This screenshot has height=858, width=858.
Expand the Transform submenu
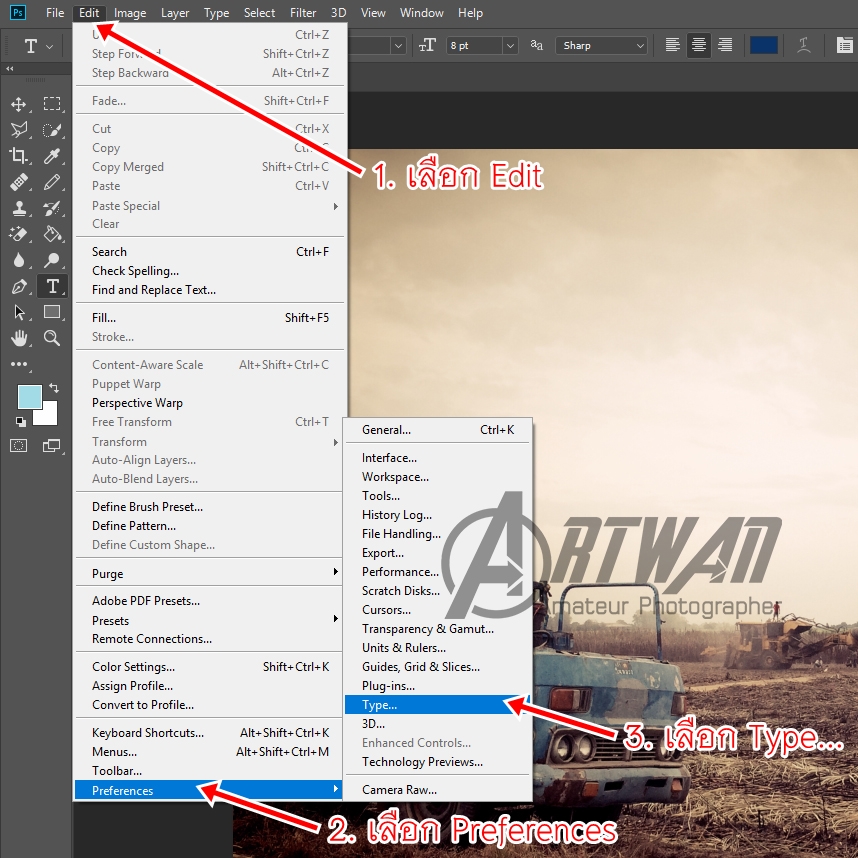point(210,441)
